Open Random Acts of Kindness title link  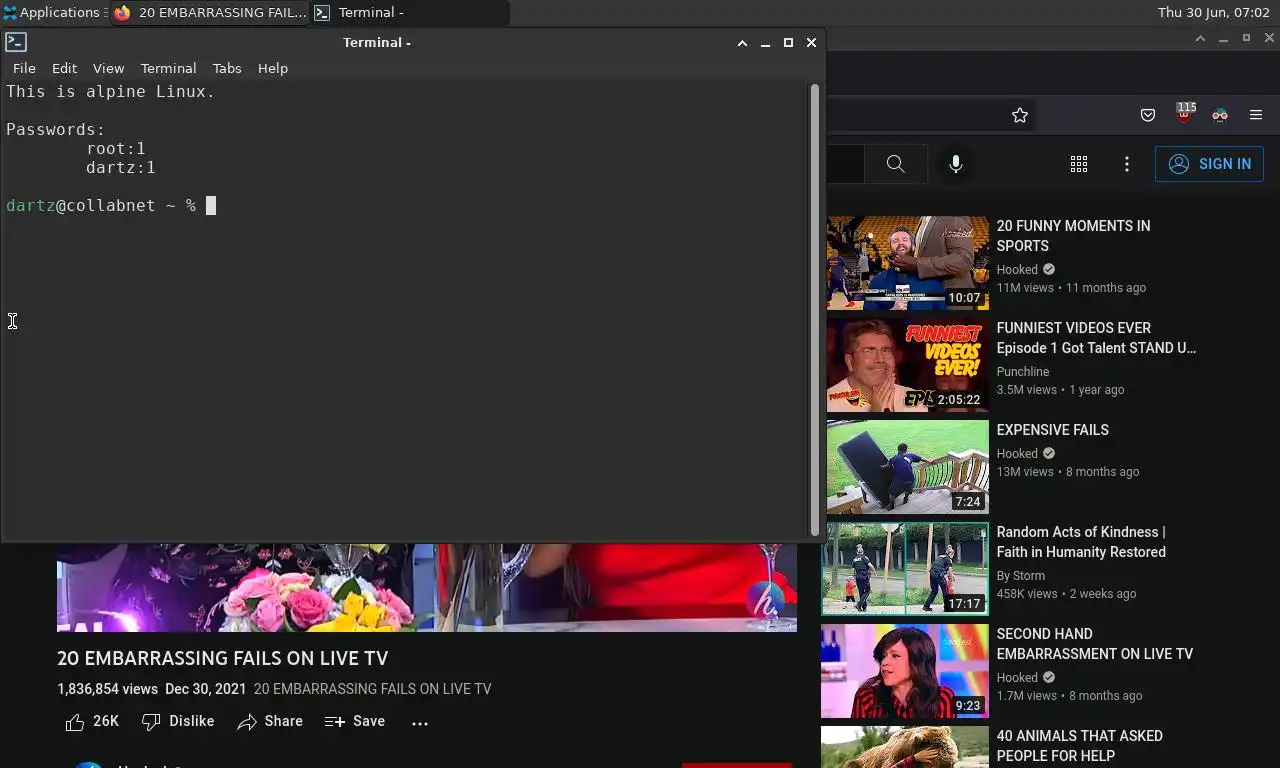(1081, 542)
